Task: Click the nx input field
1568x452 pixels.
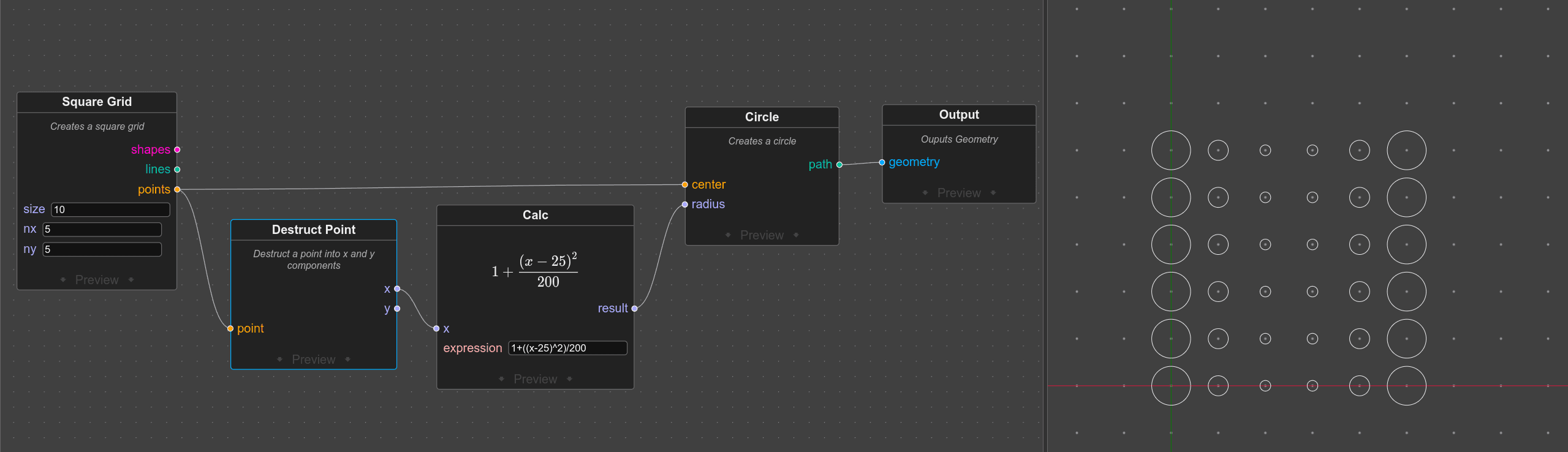Action: pos(102,229)
